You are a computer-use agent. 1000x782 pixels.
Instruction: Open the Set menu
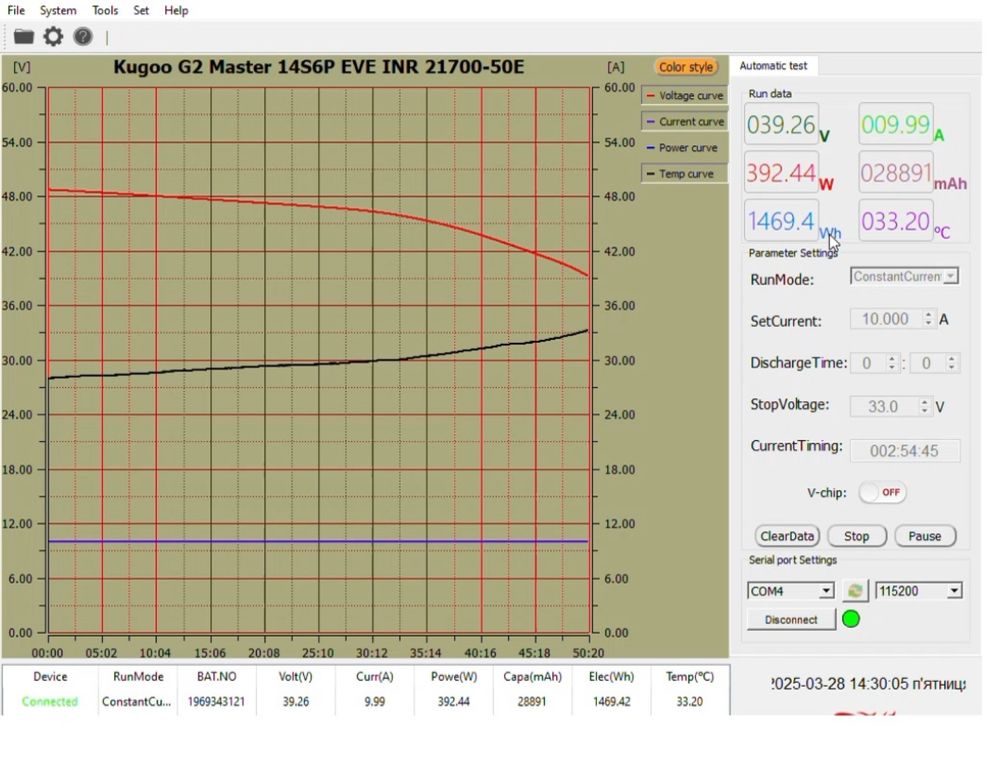(x=141, y=10)
